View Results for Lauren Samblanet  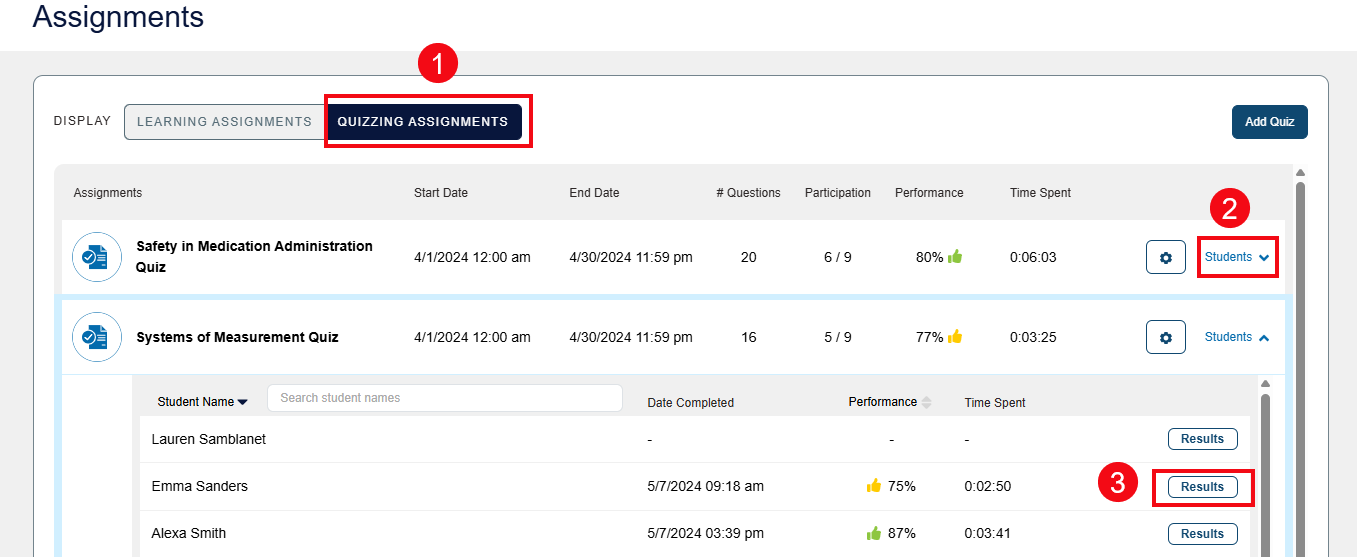(1202, 439)
